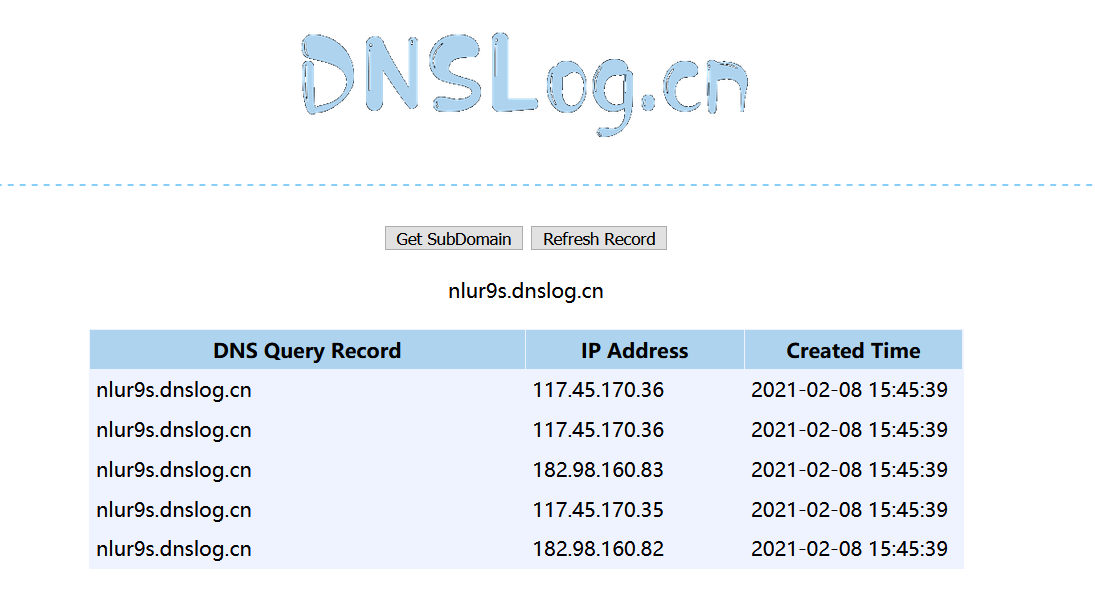Image resolution: width=1095 pixels, height=605 pixels.
Task: Click the IP Address column header
Action: 634,350
